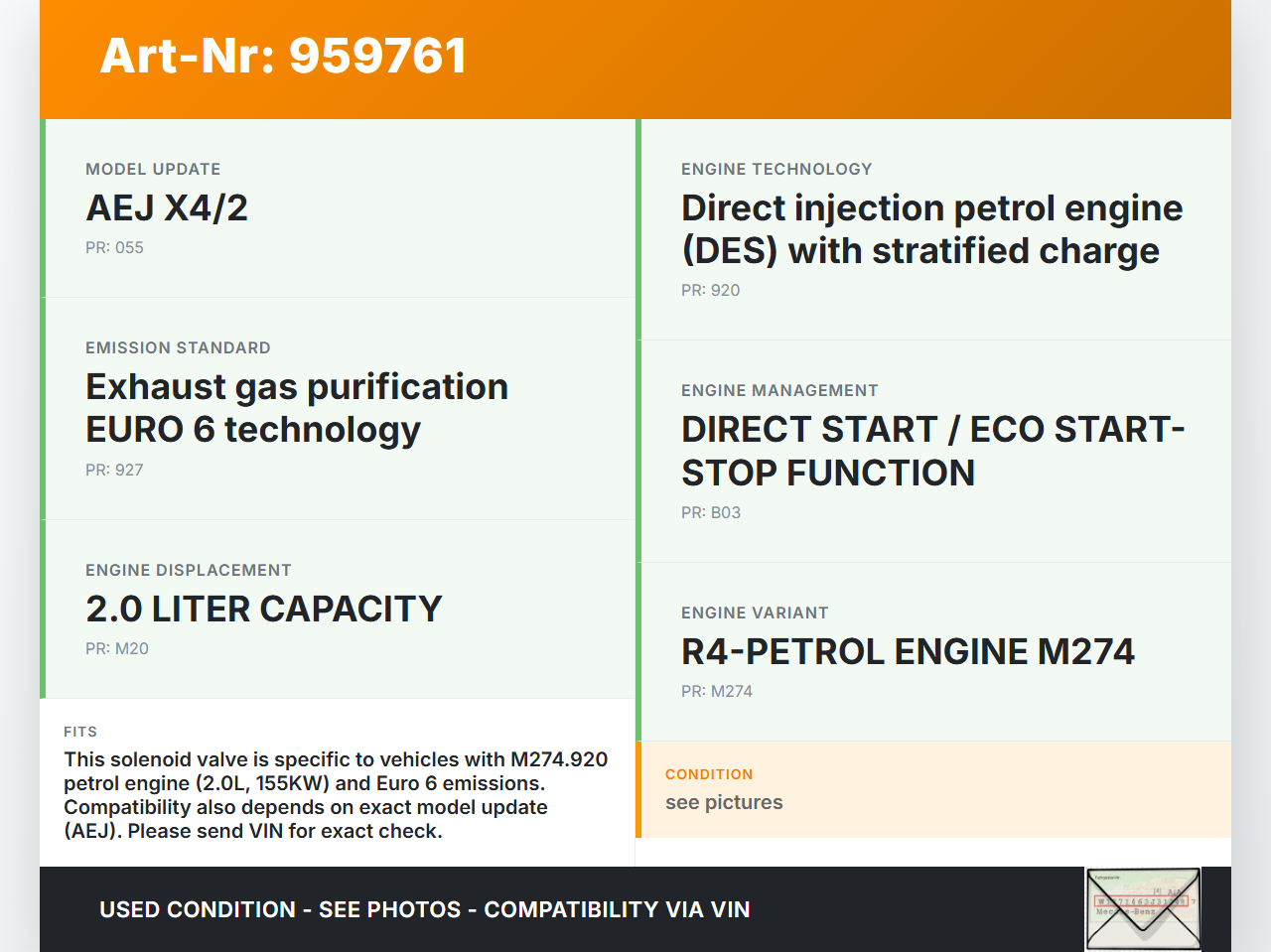Click the PR: 920 code label
The width and height of the screenshot is (1271, 952).
pos(710,291)
